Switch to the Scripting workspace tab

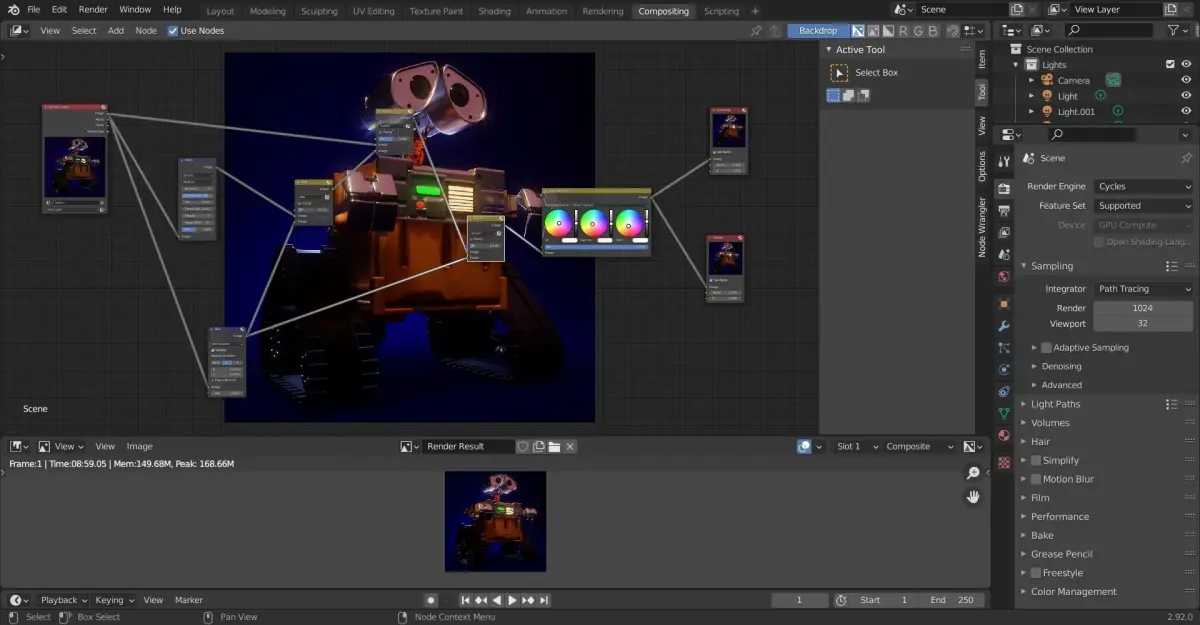tap(721, 11)
